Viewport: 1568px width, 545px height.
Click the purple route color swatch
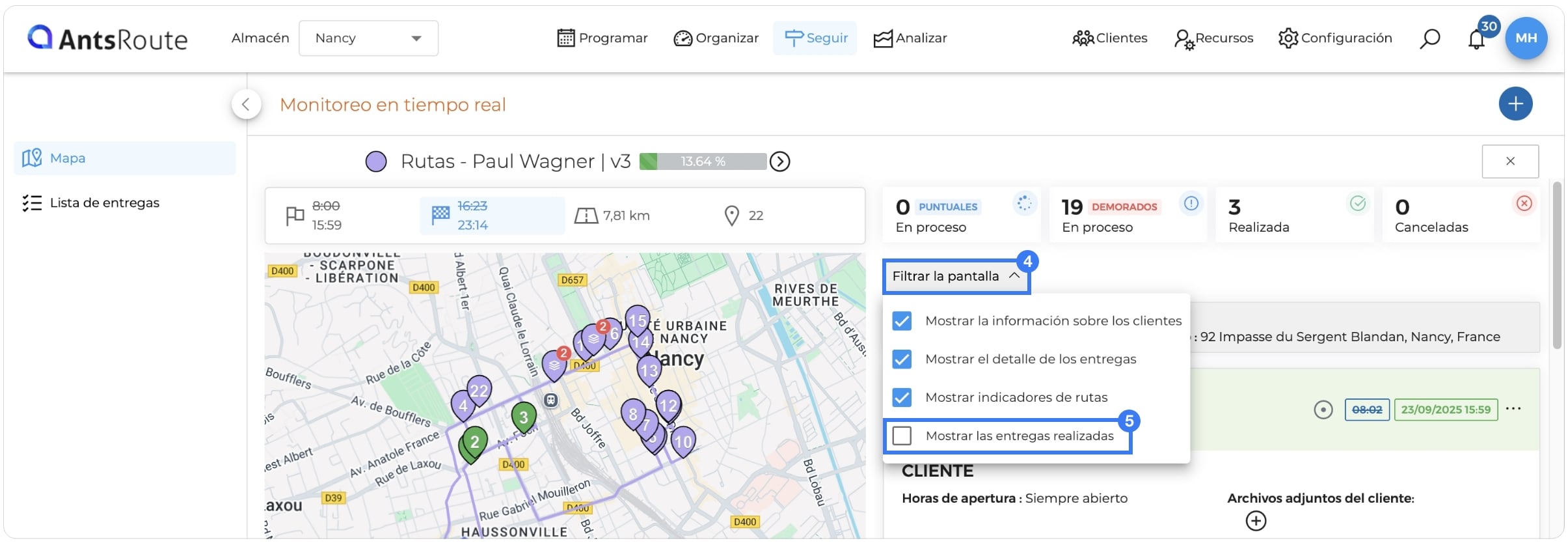[x=376, y=161]
